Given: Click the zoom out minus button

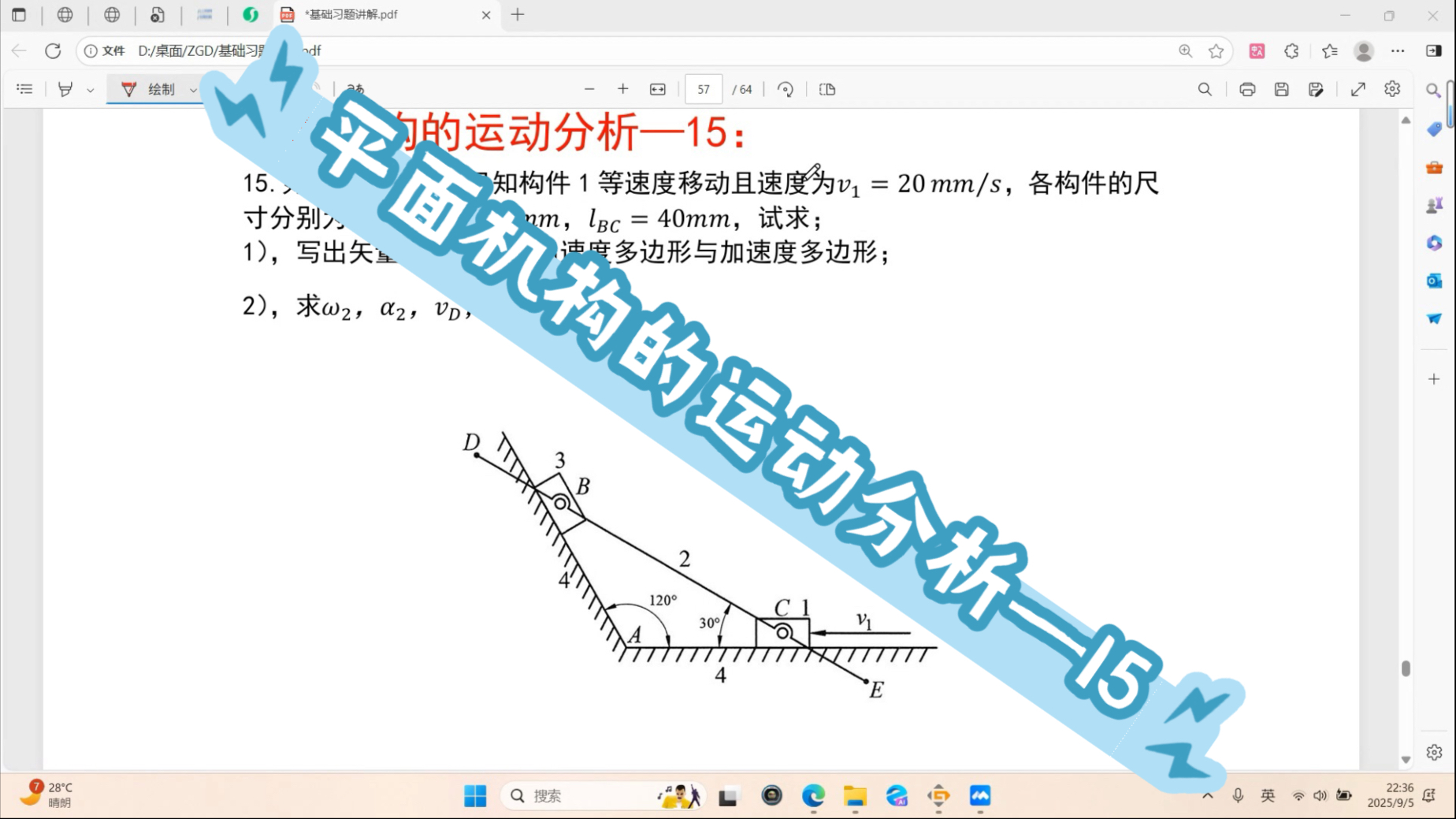Looking at the screenshot, I should [x=589, y=89].
